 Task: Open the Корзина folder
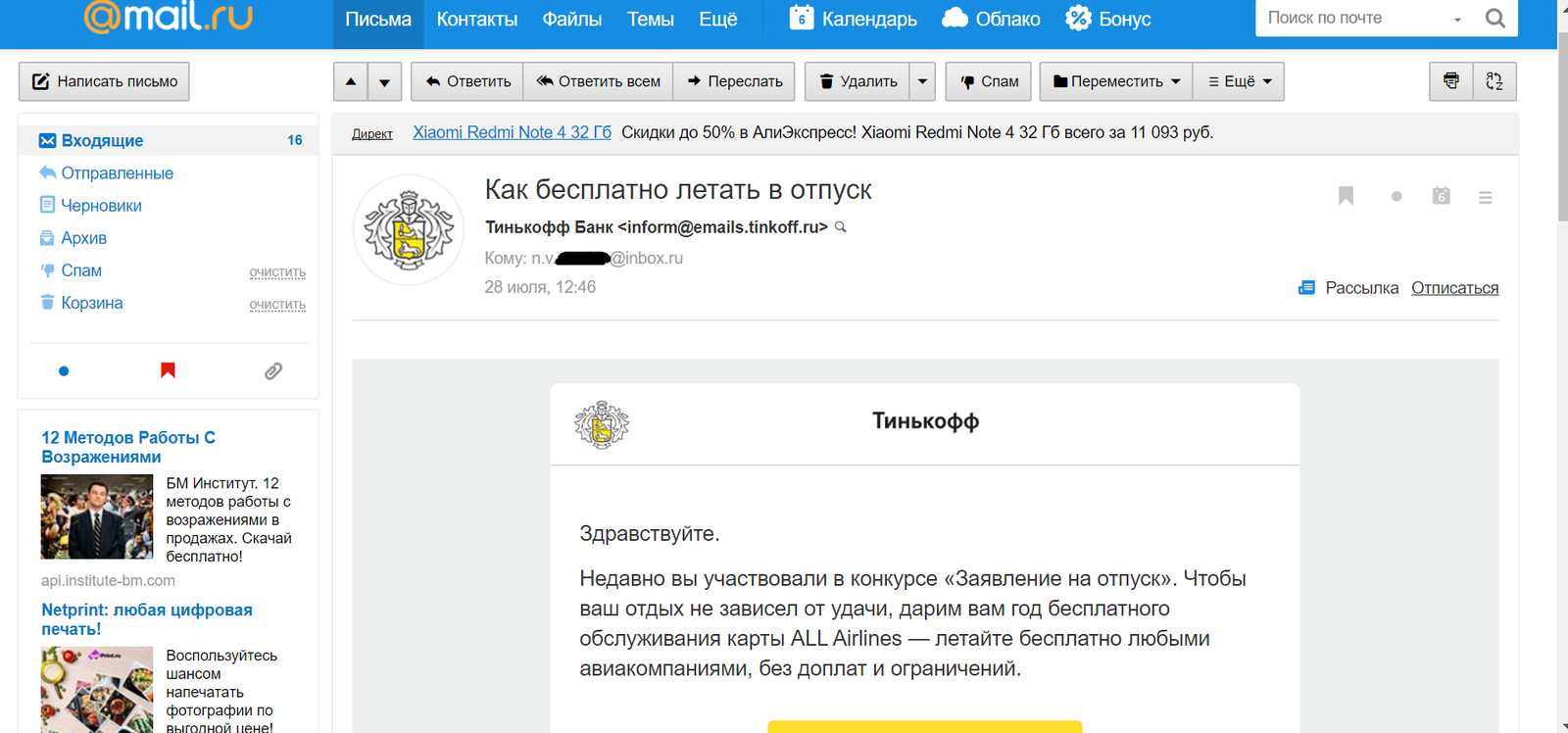[91, 303]
